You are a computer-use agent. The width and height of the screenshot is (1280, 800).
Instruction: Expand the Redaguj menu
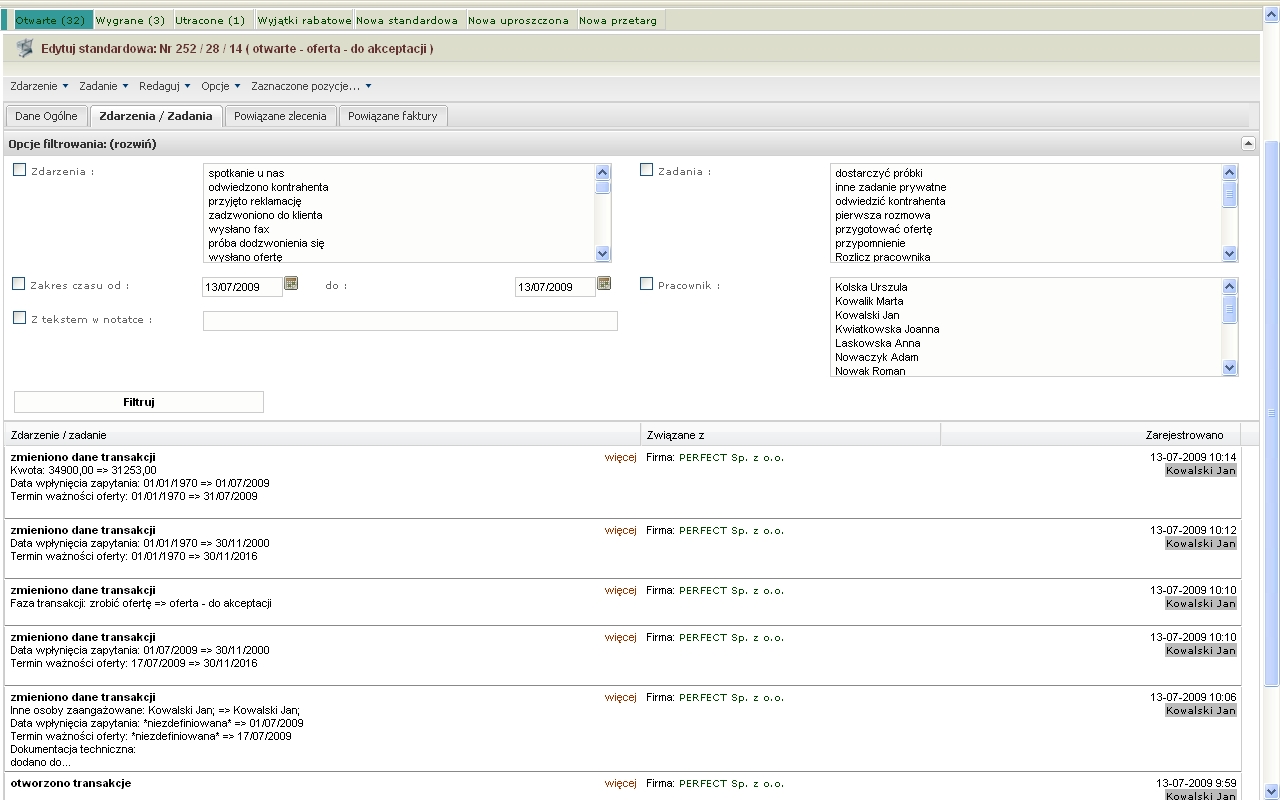click(165, 86)
